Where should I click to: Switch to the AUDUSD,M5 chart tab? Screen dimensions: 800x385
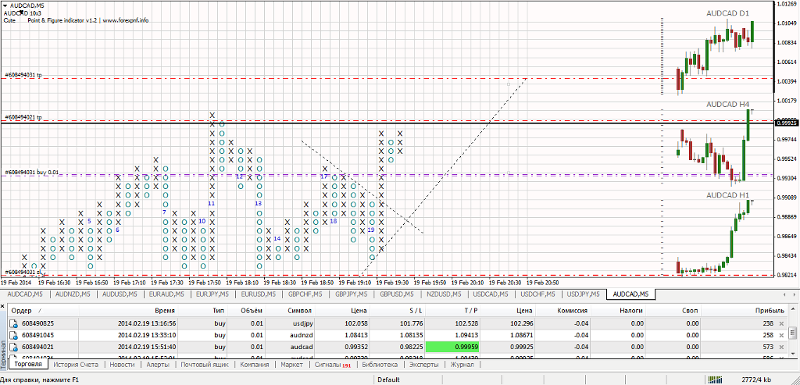click(119, 294)
